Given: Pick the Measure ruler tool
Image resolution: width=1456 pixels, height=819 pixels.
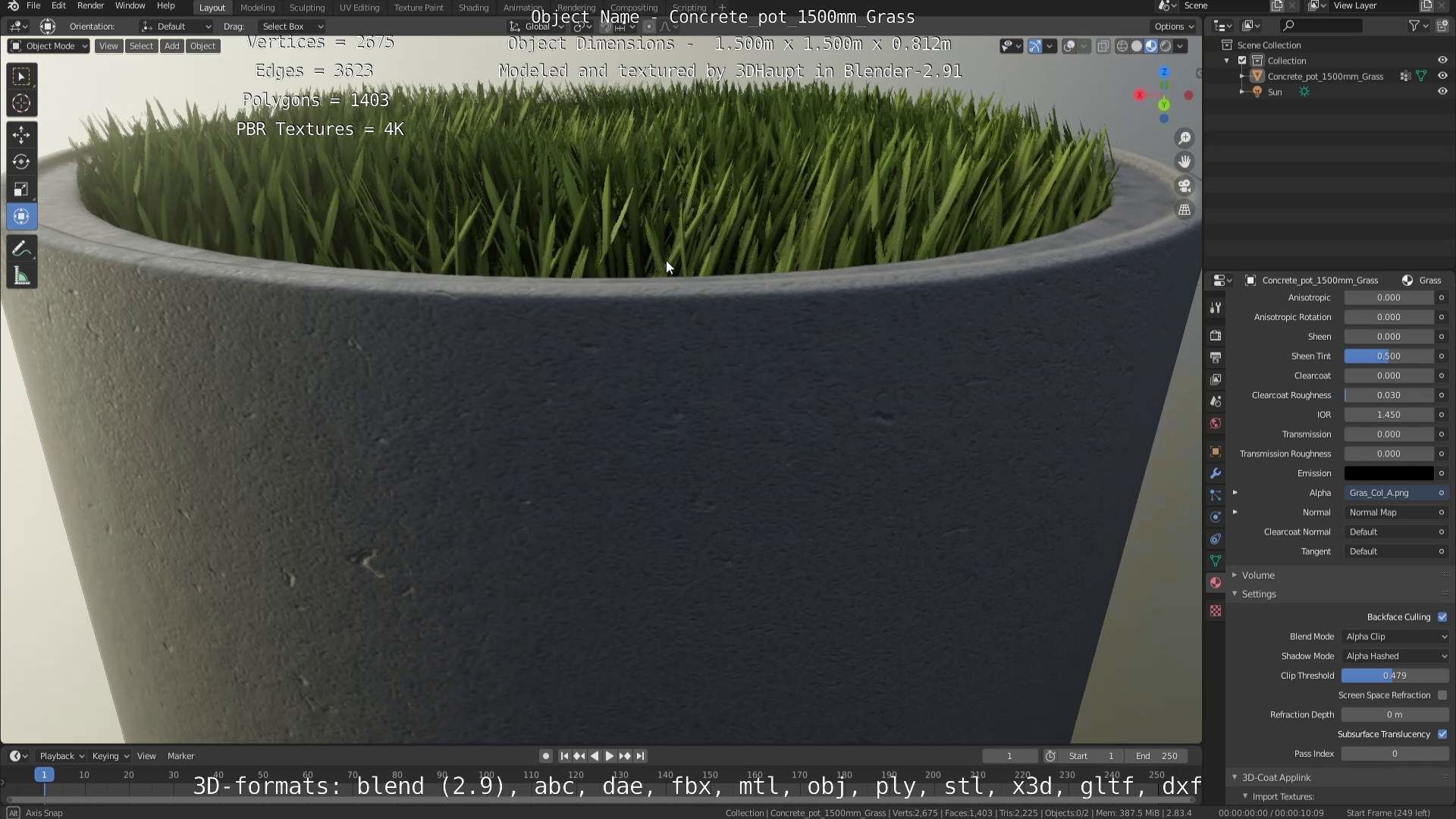Looking at the screenshot, I should coord(21,276).
